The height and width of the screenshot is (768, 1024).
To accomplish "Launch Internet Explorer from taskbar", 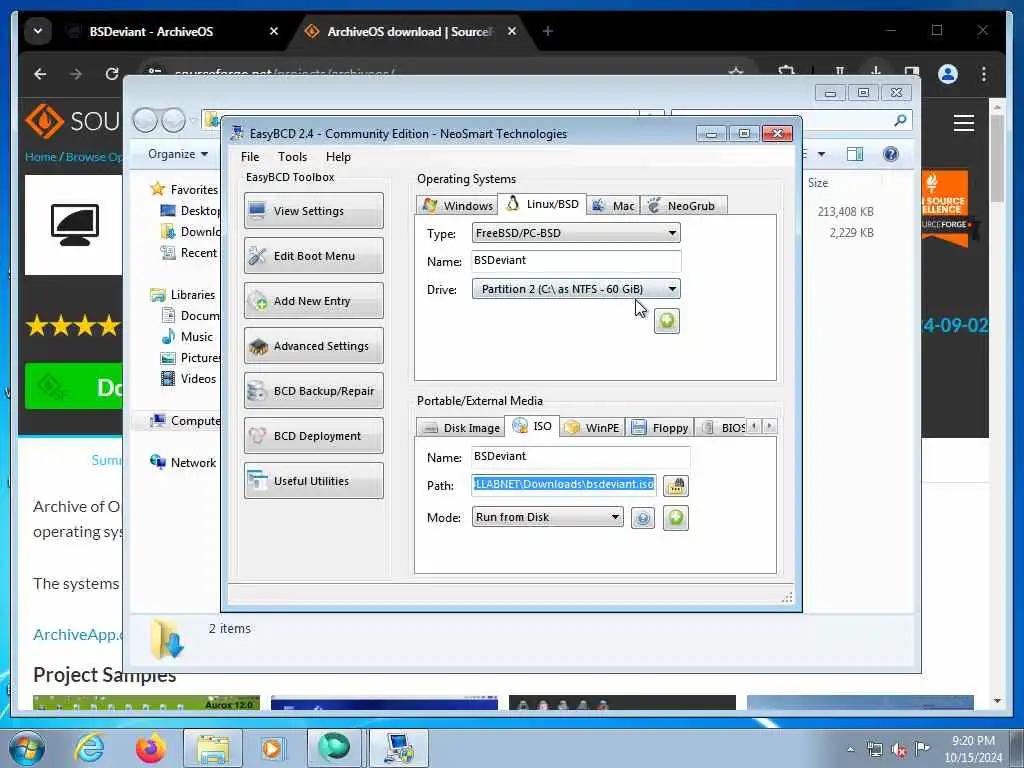I will point(90,748).
